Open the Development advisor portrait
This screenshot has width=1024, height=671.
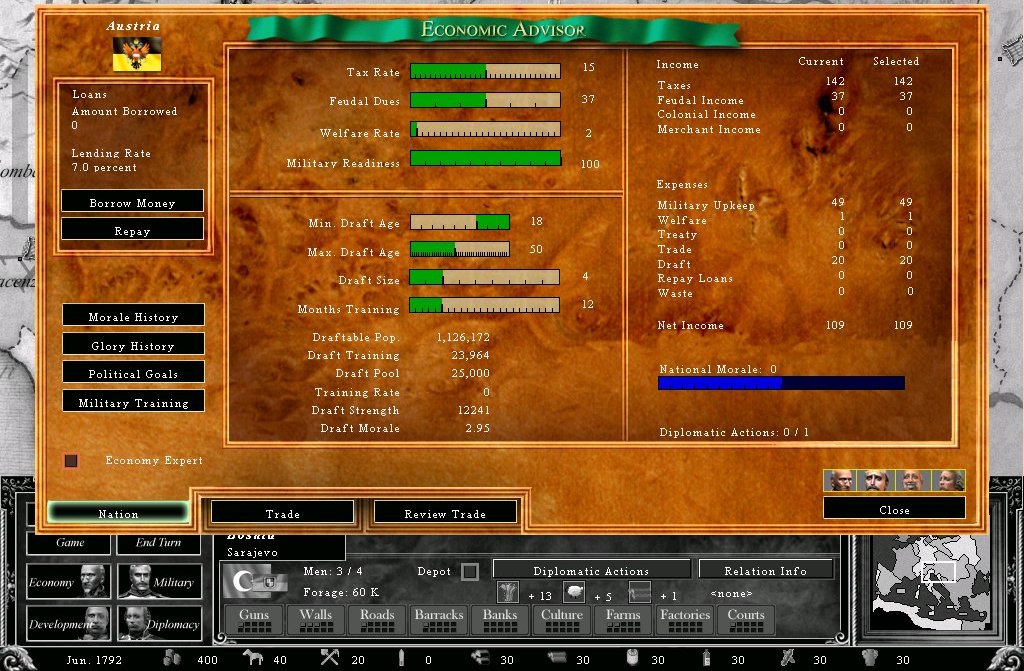(65, 623)
